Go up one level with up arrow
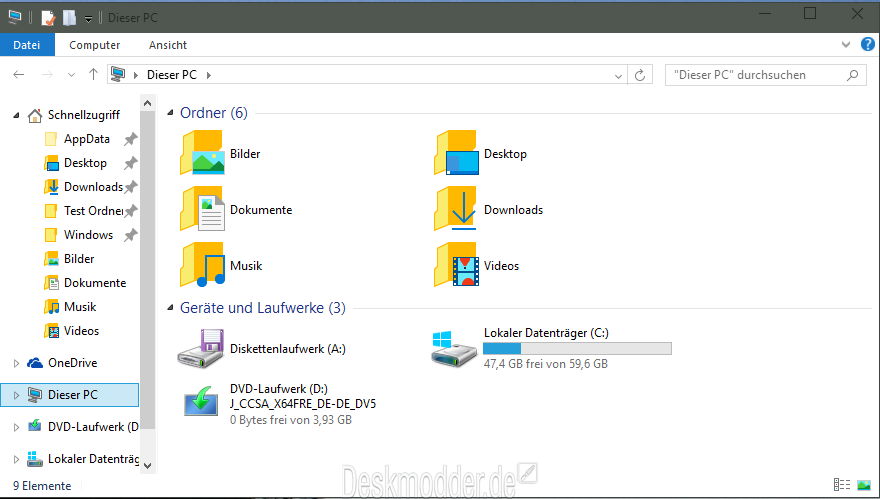Viewport: 880px width, 499px height. [93, 74]
